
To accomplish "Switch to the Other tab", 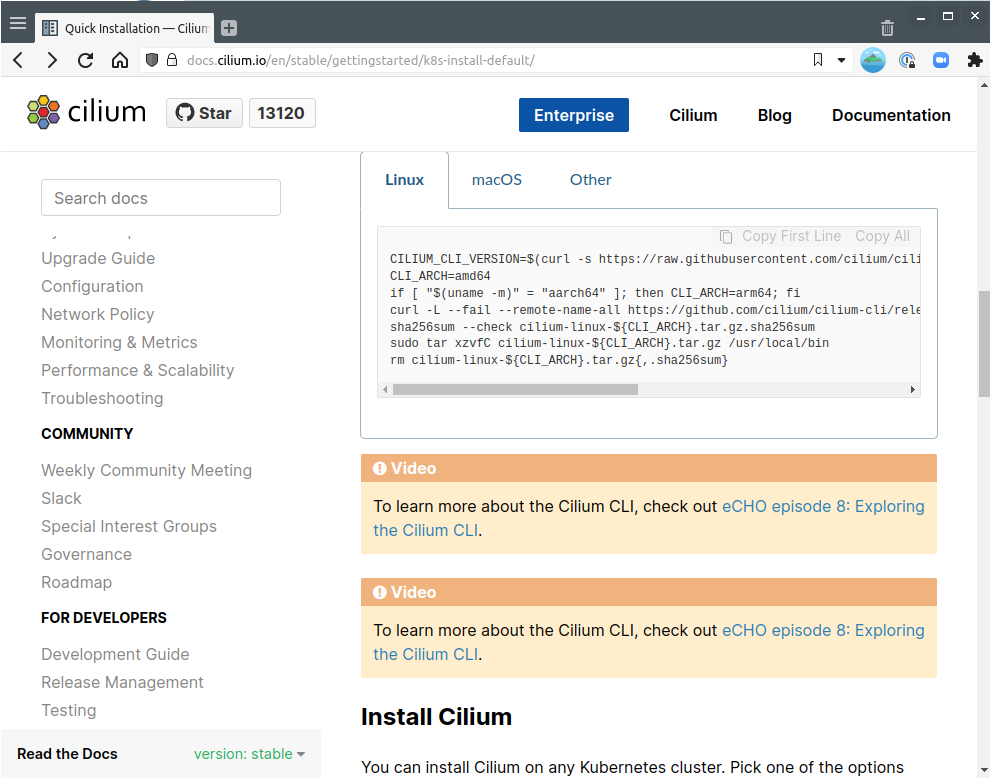I will [590, 180].
